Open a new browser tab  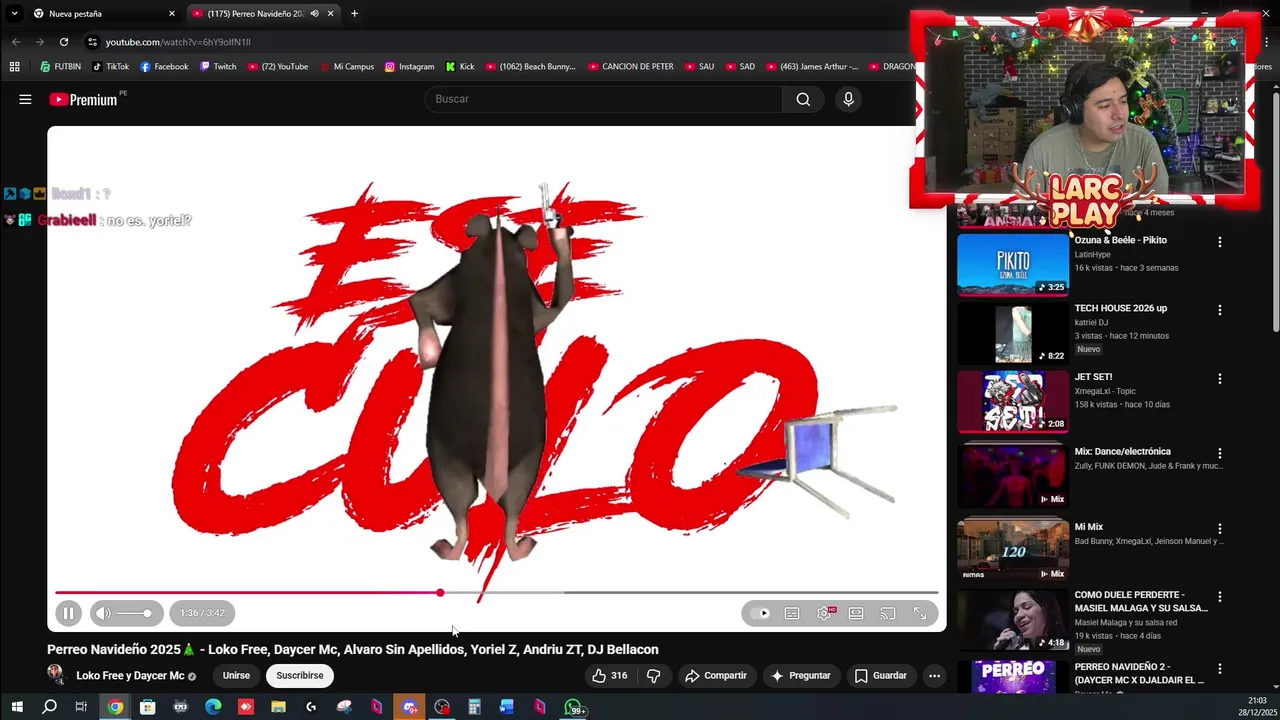pos(354,14)
